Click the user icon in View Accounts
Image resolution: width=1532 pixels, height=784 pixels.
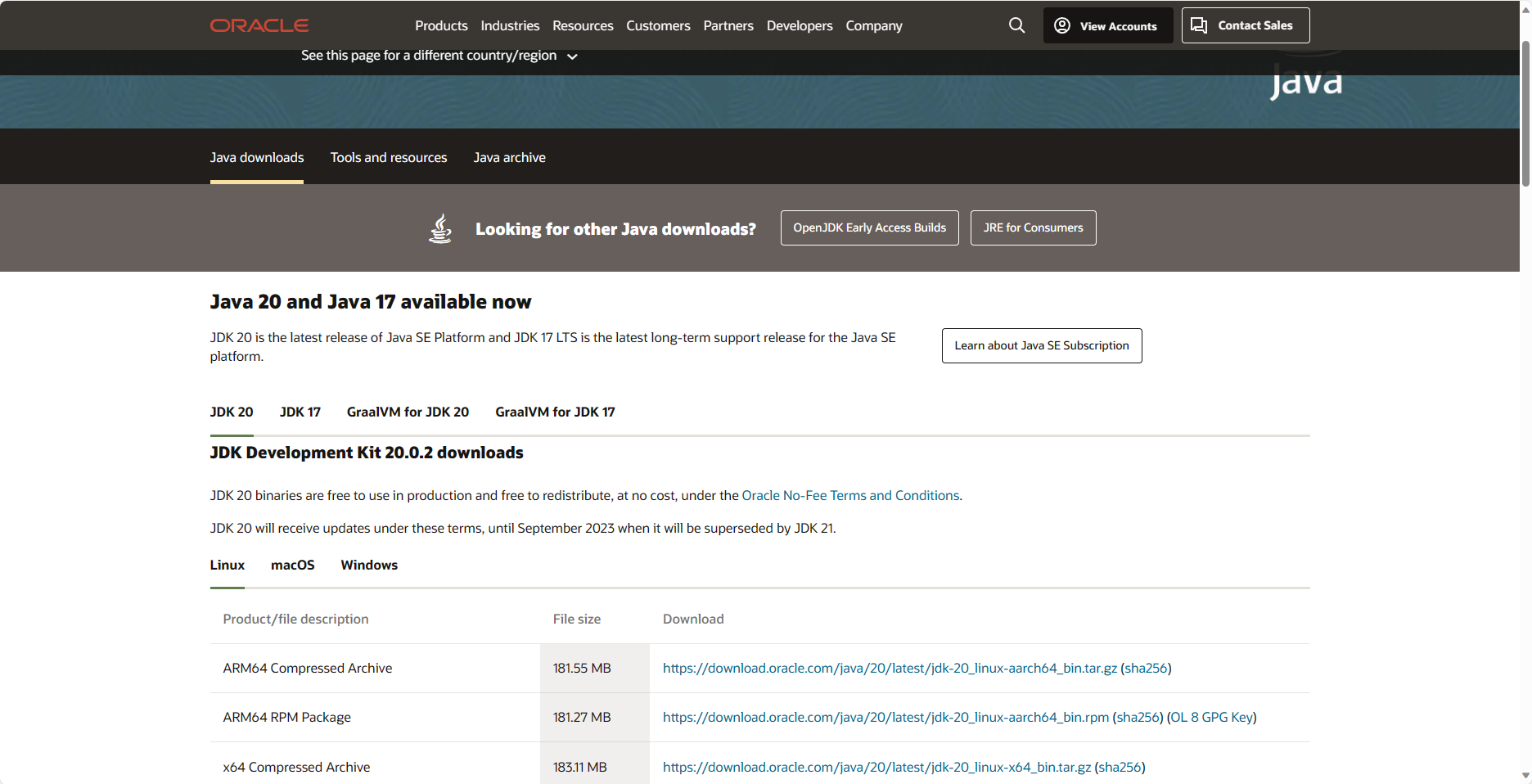pyautogui.click(x=1062, y=25)
